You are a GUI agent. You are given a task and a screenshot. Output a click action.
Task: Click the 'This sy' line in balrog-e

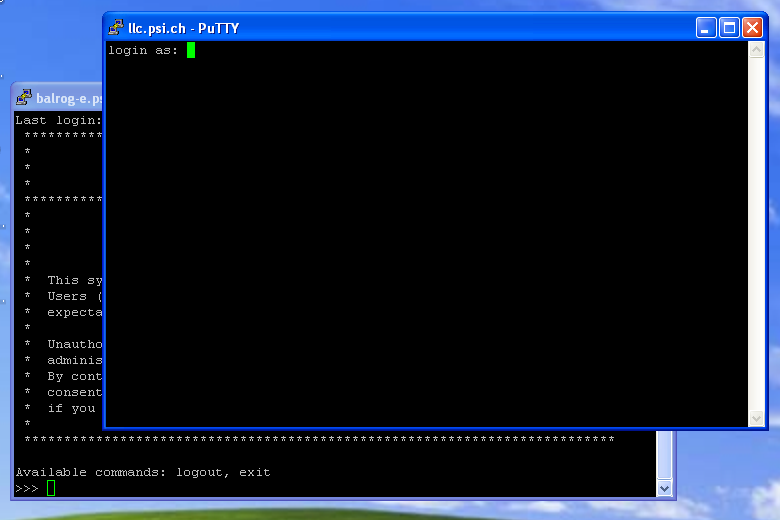coord(75,280)
